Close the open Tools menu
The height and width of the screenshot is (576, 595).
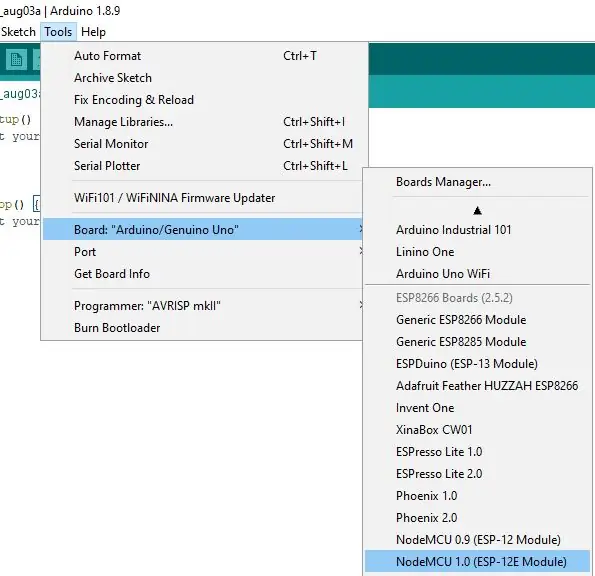pos(58,32)
